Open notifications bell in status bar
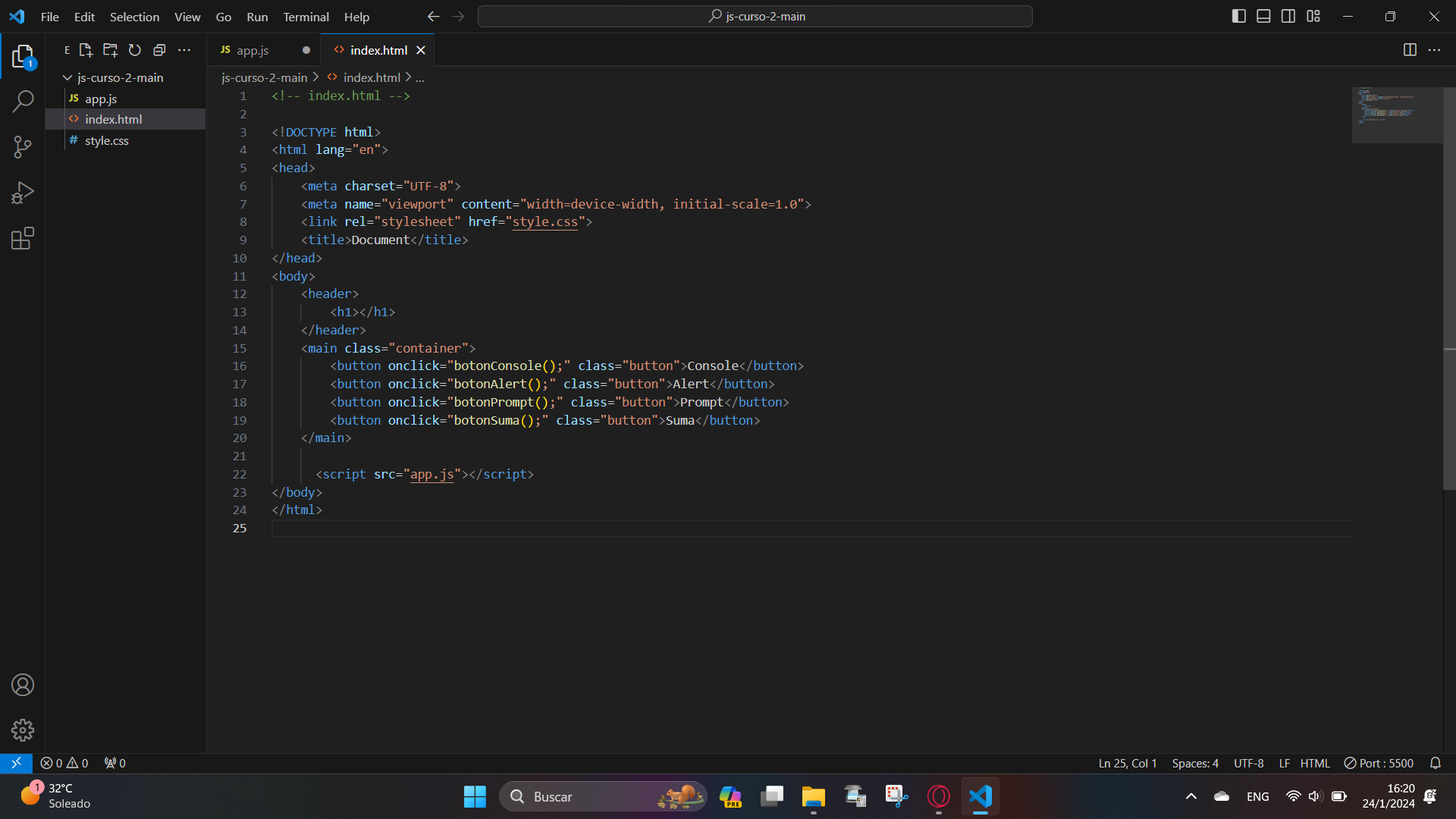The width and height of the screenshot is (1456, 819). pos(1436,763)
